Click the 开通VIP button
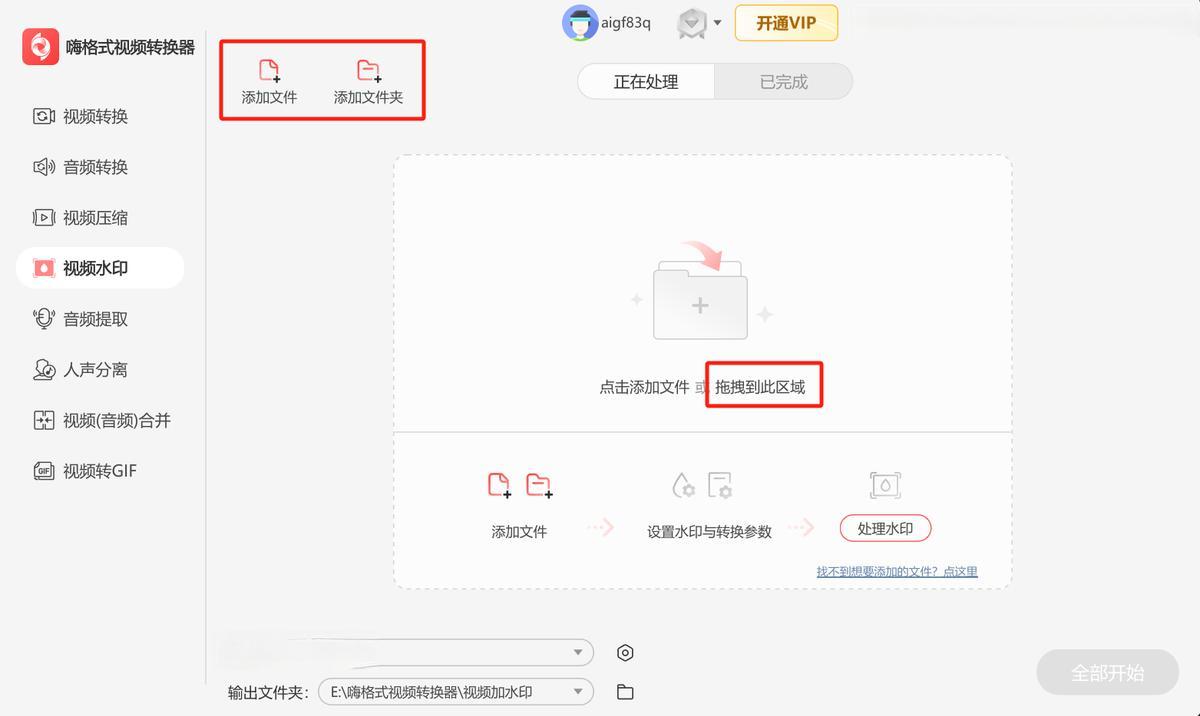Screen dimensions: 1200x716 point(786,23)
